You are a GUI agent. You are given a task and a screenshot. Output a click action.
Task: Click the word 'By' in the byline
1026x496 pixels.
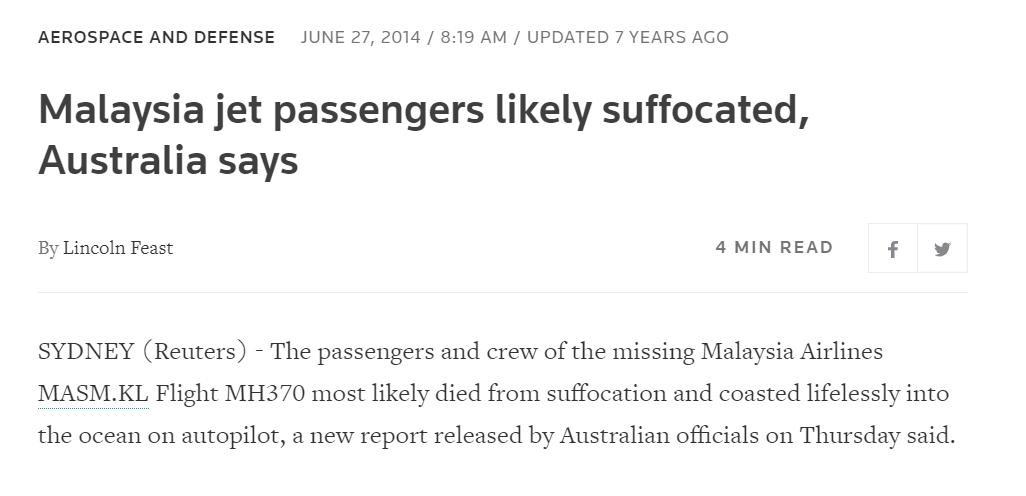[x=48, y=248]
